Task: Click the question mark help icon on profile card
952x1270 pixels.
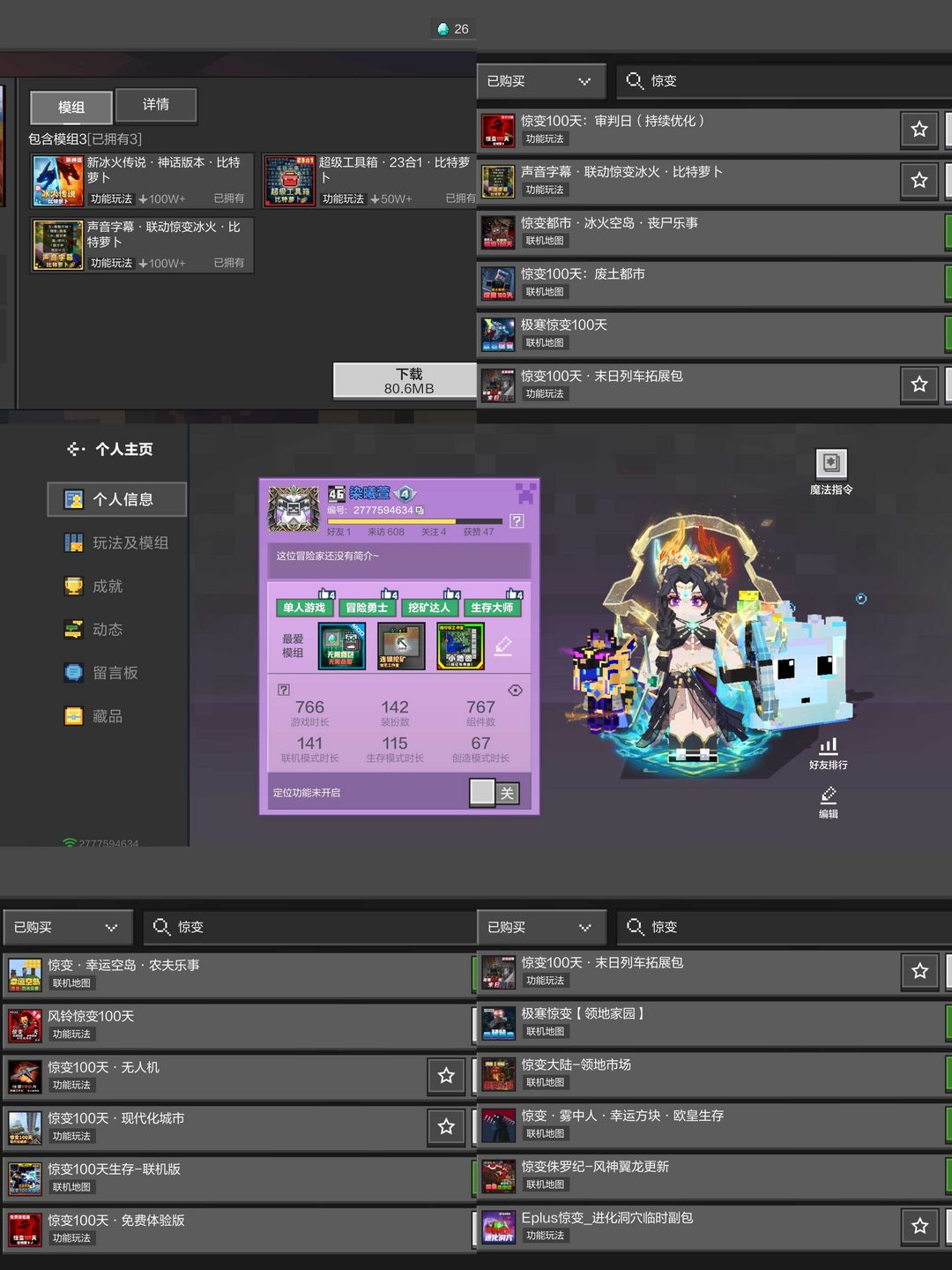Action: [x=517, y=521]
